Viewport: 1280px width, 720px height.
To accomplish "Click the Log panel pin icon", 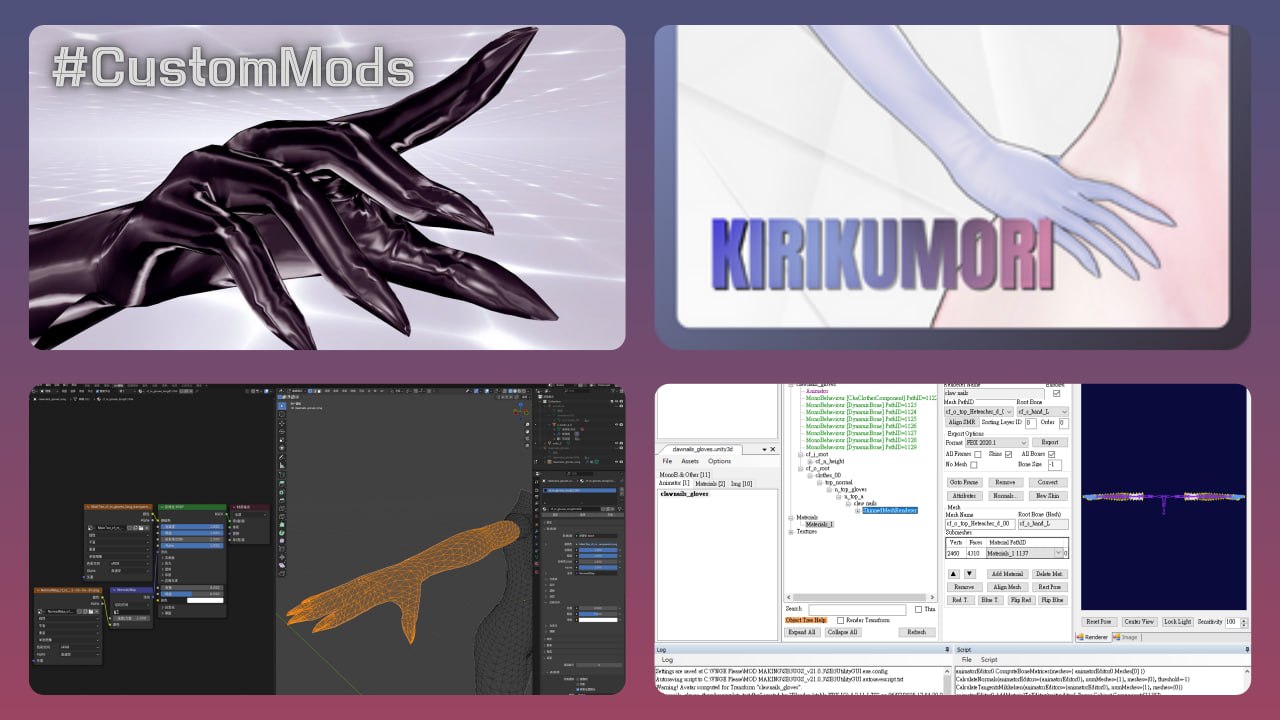I will (x=947, y=649).
